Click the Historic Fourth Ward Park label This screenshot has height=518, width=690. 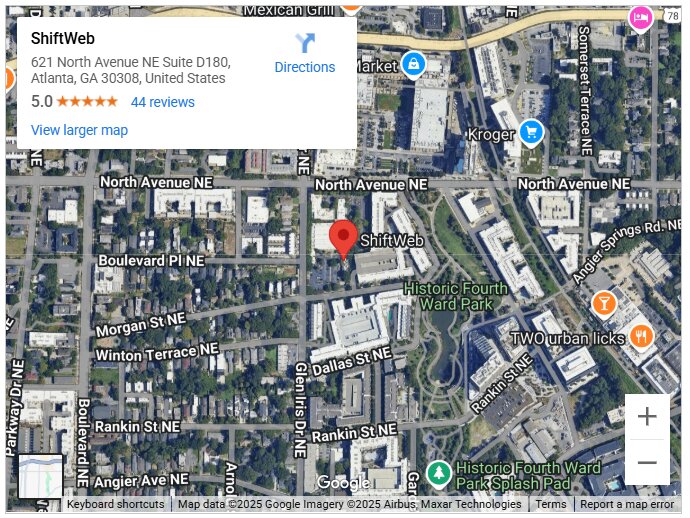pos(456,296)
